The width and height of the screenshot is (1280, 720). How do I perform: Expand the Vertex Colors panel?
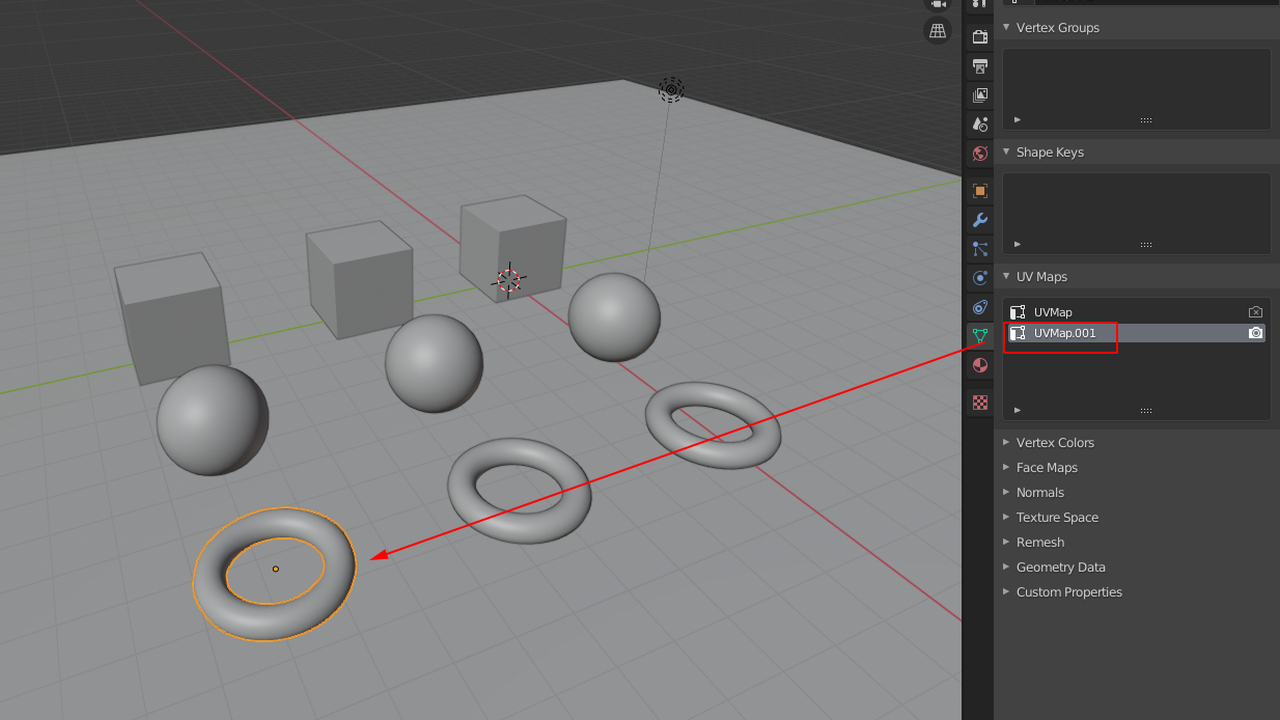tap(1054, 442)
